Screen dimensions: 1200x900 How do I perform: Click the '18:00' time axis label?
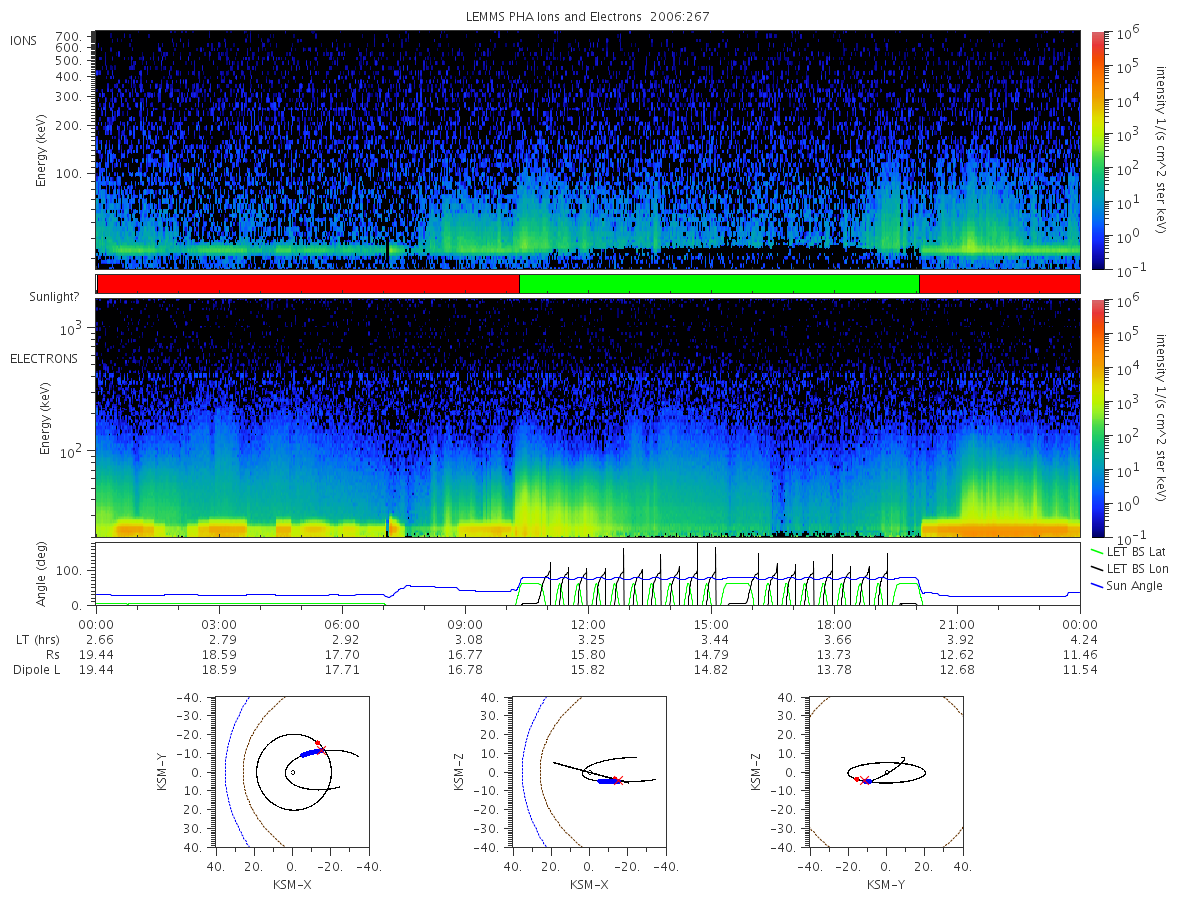tap(834, 623)
